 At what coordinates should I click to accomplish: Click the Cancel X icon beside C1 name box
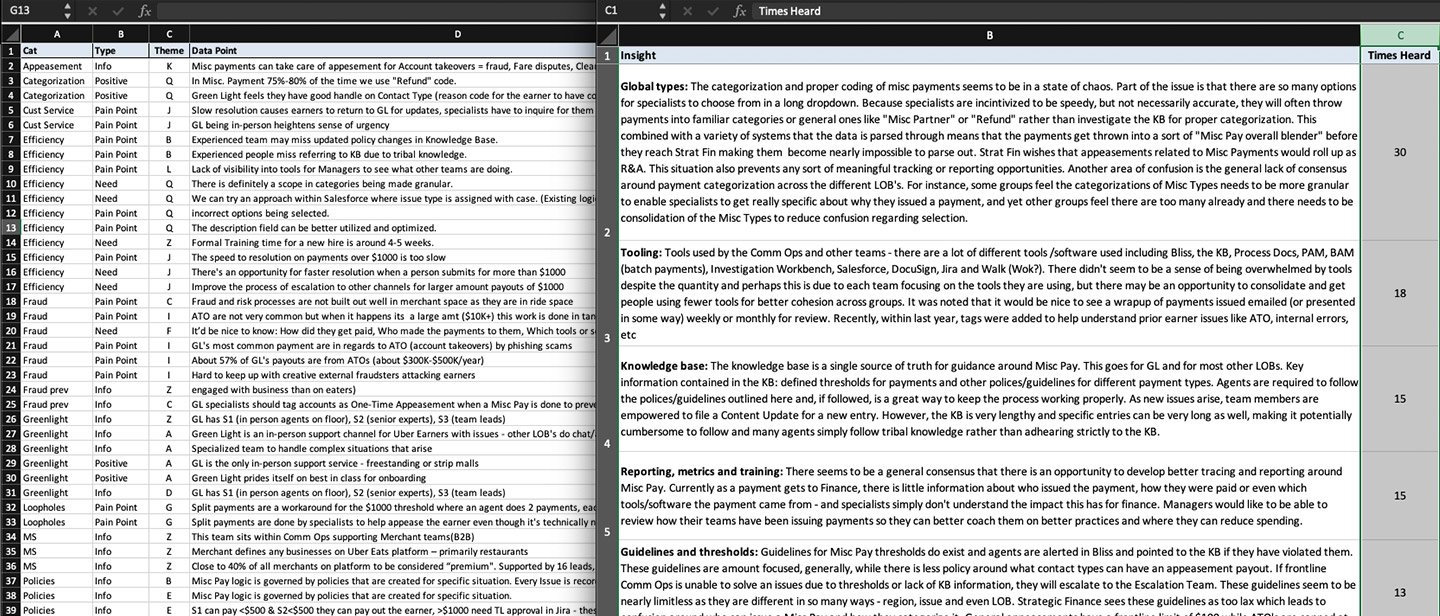click(x=687, y=11)
